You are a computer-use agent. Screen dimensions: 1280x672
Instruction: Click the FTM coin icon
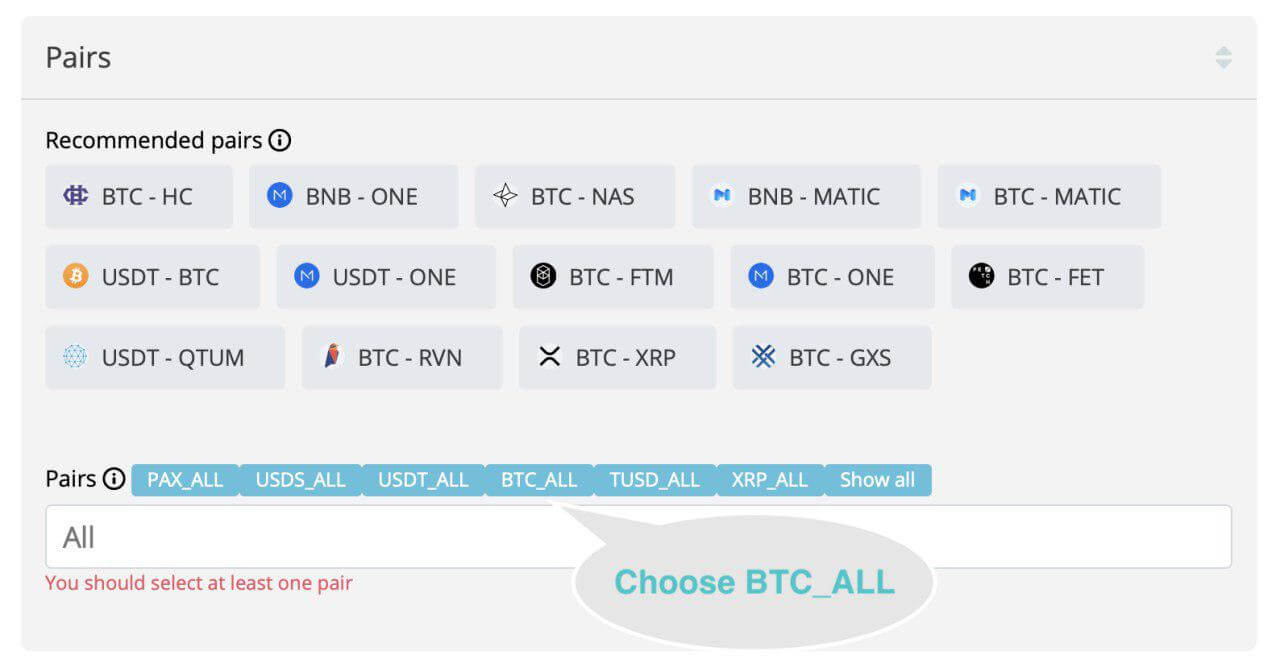pyautogui.click(x=543, y=277)
